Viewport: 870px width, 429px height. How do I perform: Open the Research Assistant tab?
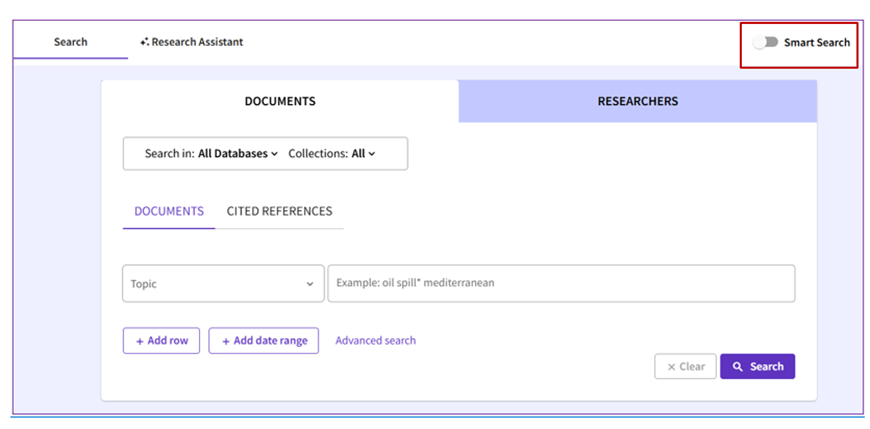pyautogui.click(x=197, y=42)
